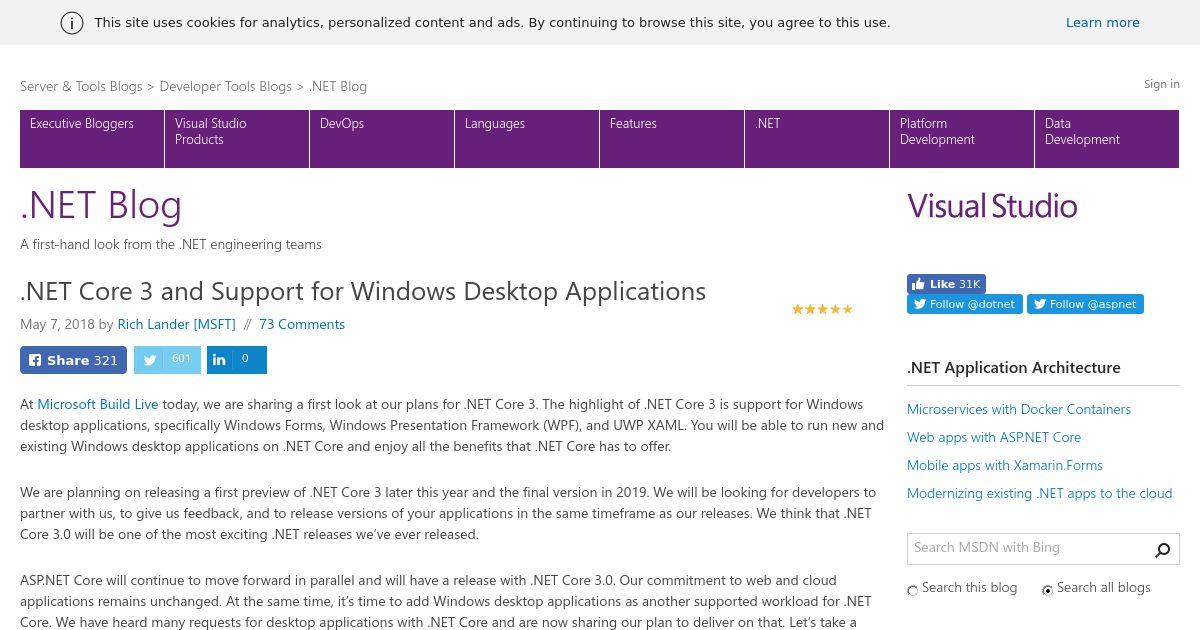Click the cookie notice info icon
Image resolution: width=1200 pixels, height=630 pixels.
[x=72, y=23]
